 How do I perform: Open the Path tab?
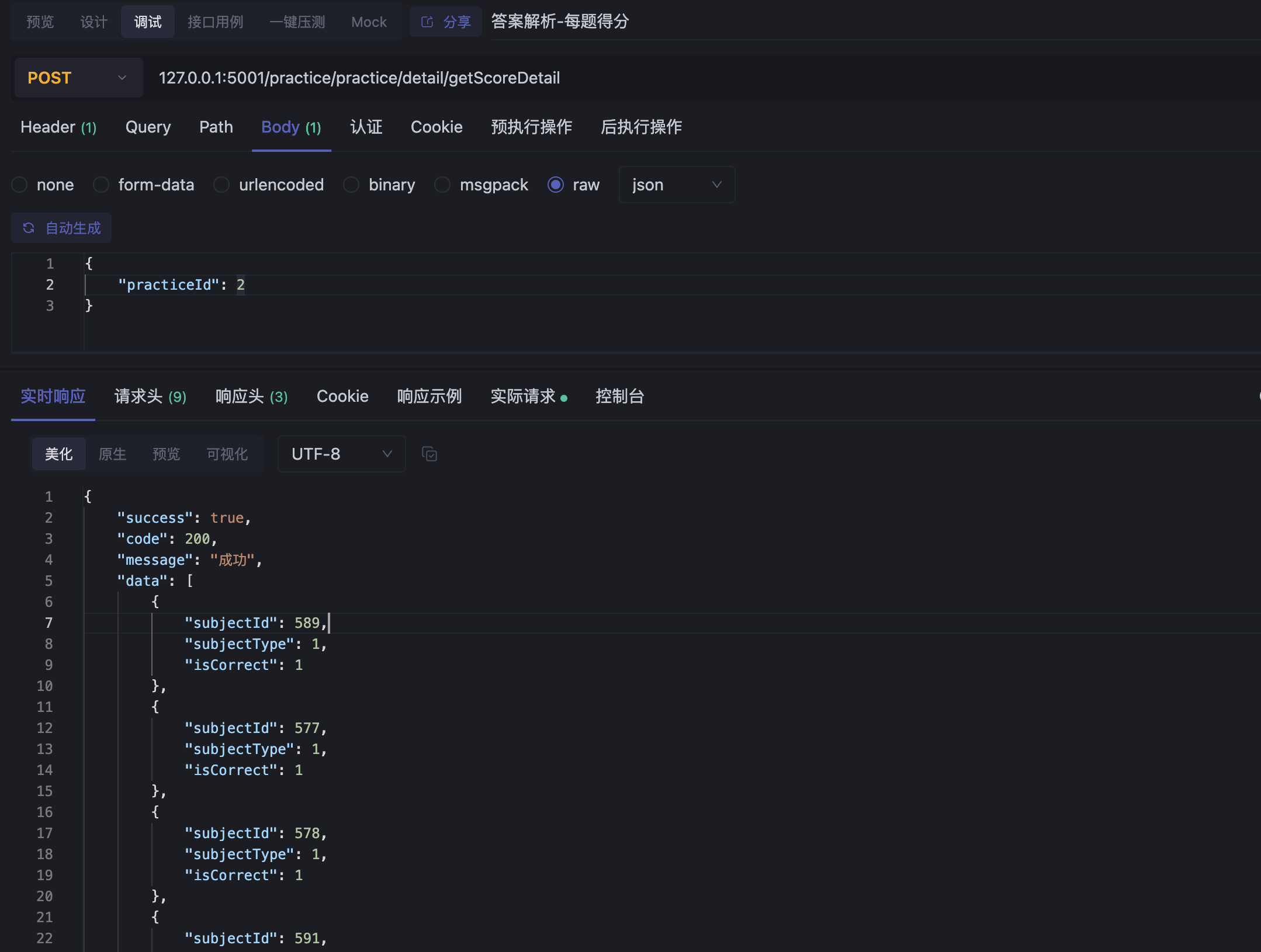[216, 127]
